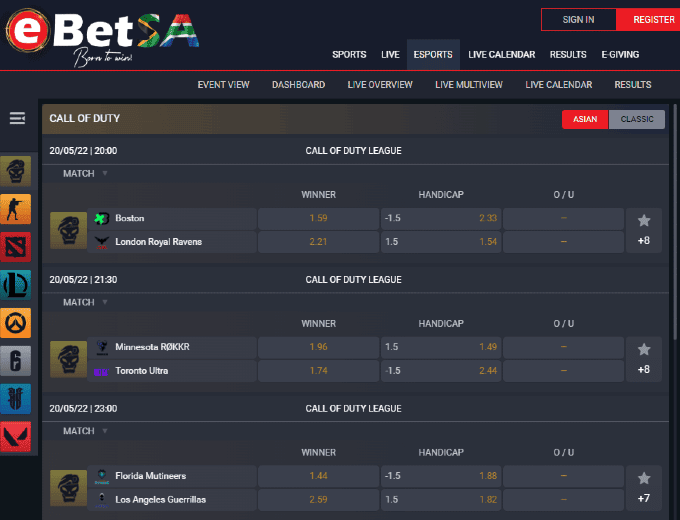This screenshot has height=520, width=680.
Task: Switch to Live Multiview tab
Action: [x=469, y=85]
